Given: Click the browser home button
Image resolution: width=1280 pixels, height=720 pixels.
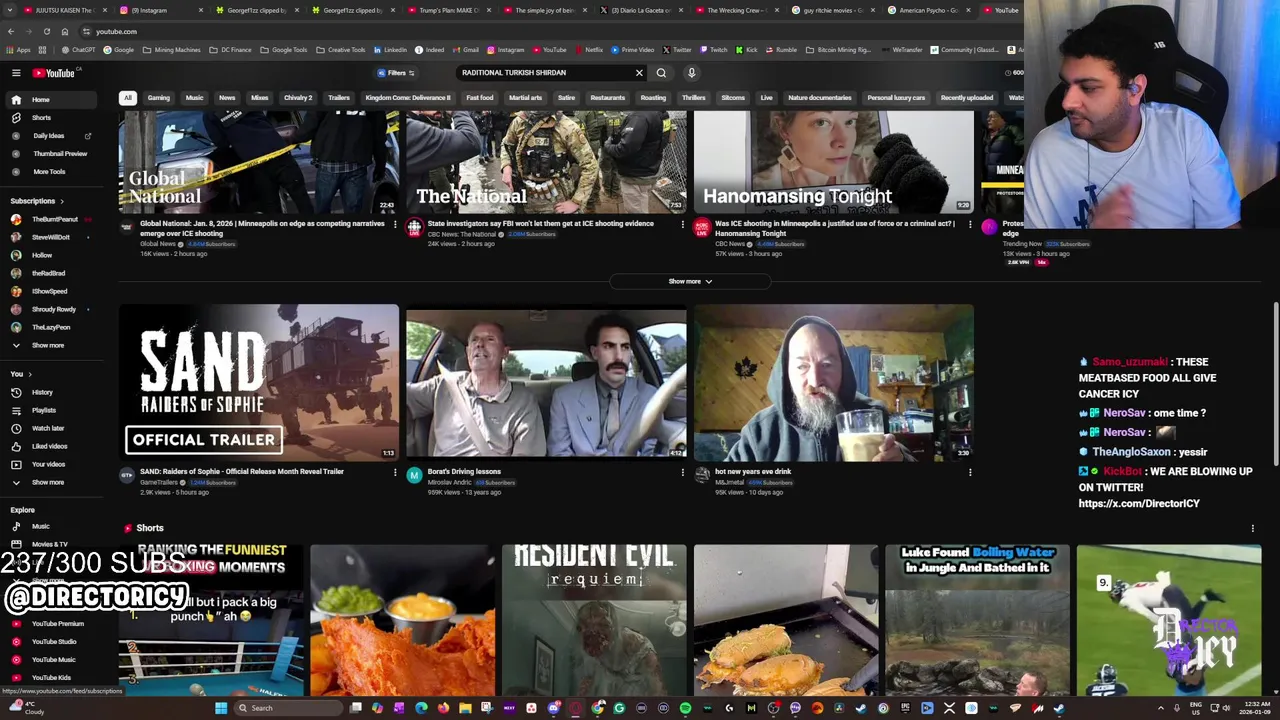Looking at the screenshot, I should pyautogui.click(x=65, y=32).
